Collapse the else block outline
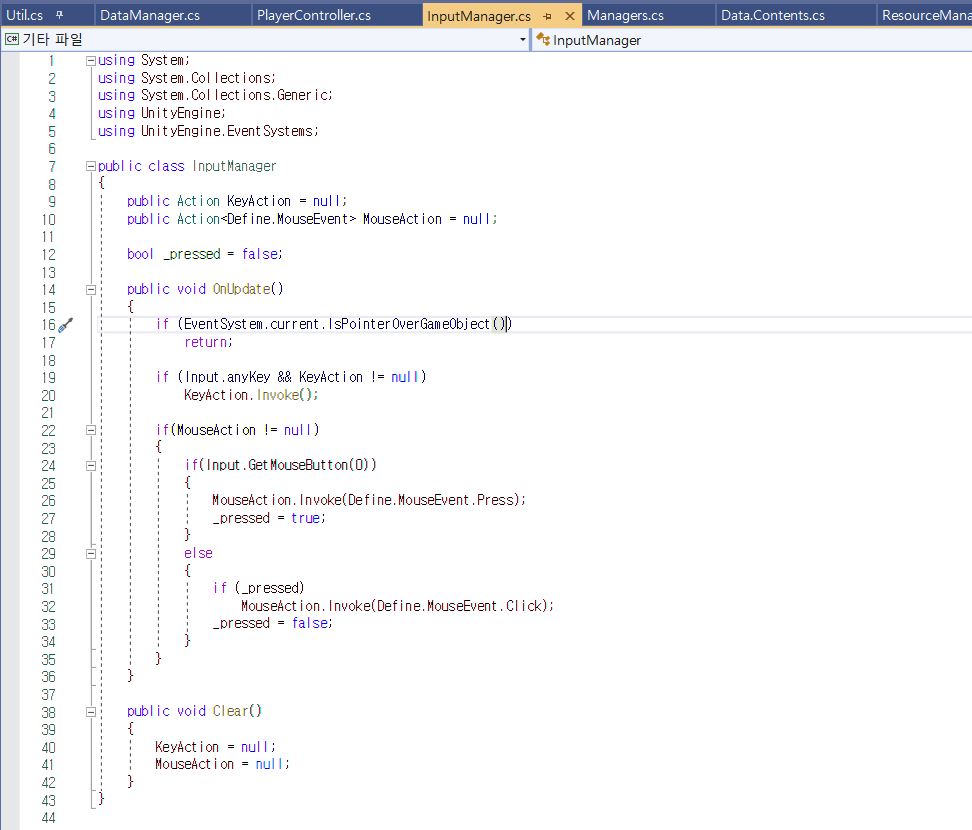This screenshot has width=972, height=830. tap(91, 553)
